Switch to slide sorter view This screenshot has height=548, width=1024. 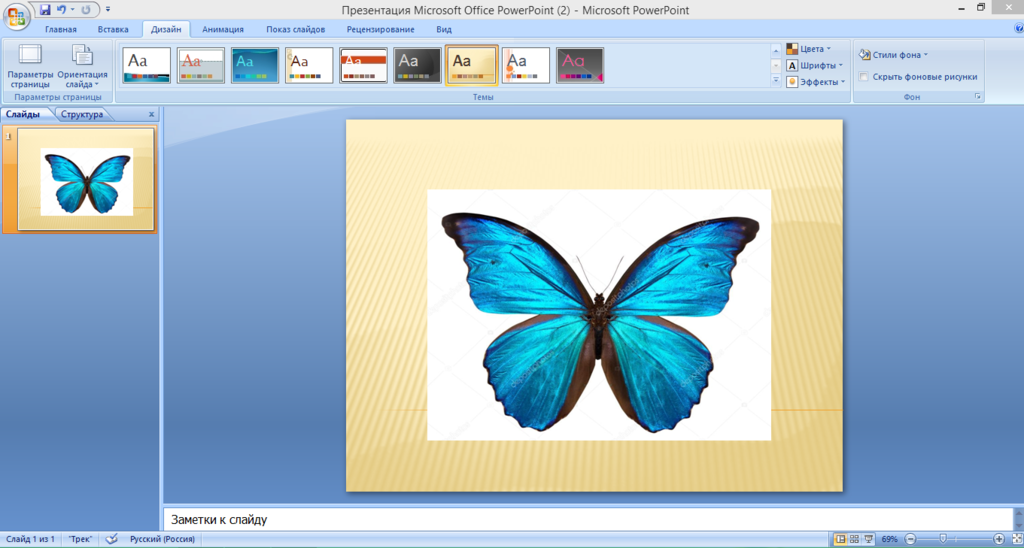pos(854,539)
